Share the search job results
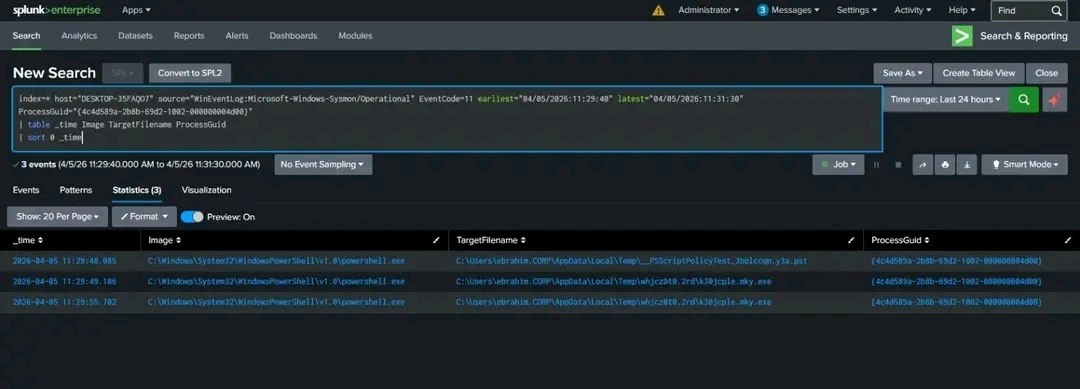Viewport: 1080px width, 389px height. click(922, 165)
